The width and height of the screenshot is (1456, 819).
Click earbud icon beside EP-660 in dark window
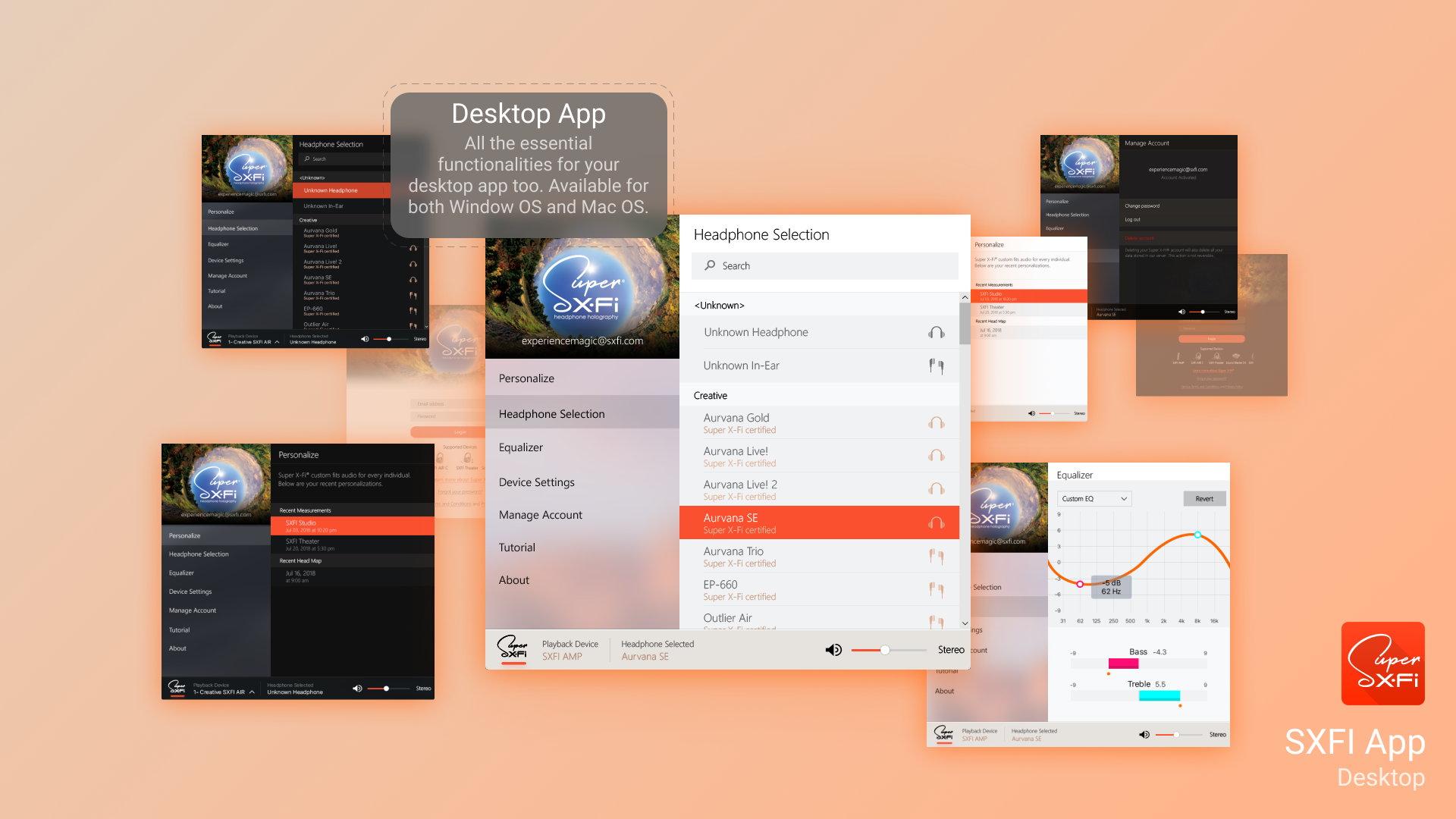coord(413,311)
